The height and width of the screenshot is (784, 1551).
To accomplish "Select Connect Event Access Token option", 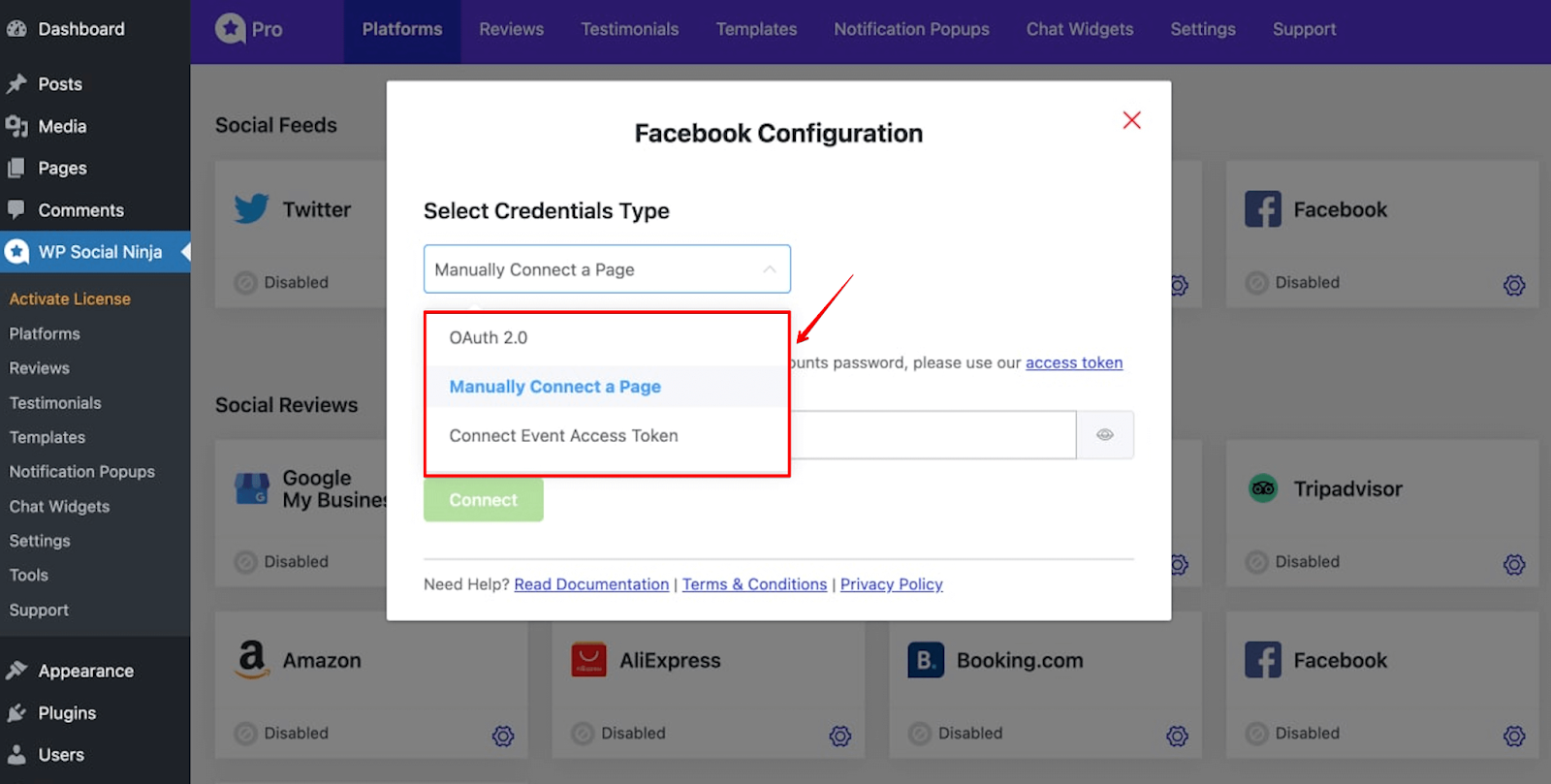I will coord(563,436).
